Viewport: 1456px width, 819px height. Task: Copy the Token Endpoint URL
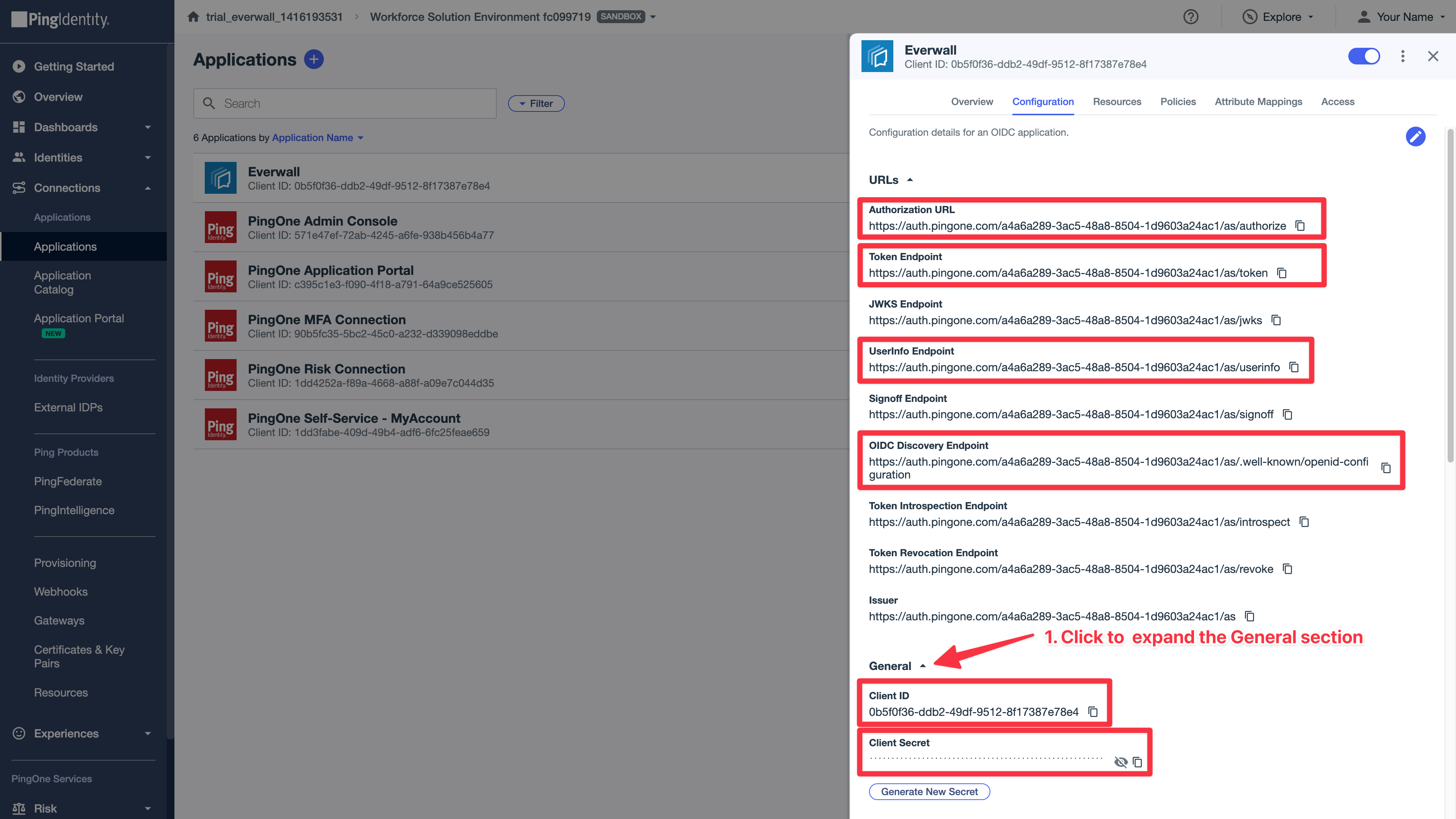[x=1282, y=273]
